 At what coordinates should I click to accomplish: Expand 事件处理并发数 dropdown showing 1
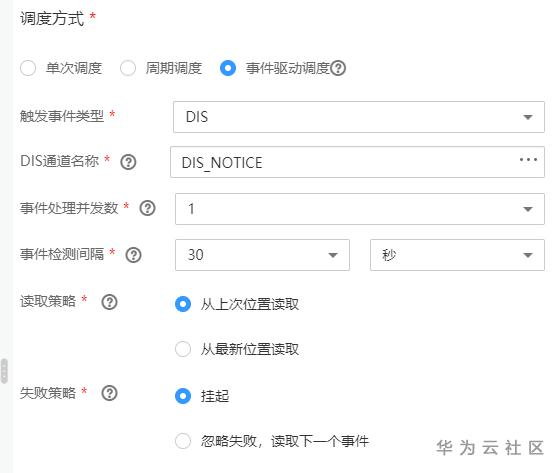(x=360, y=209)
